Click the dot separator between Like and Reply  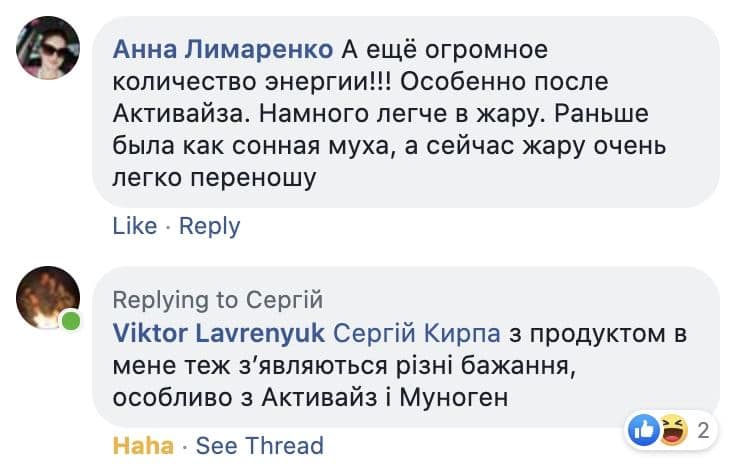pos(168,227)
